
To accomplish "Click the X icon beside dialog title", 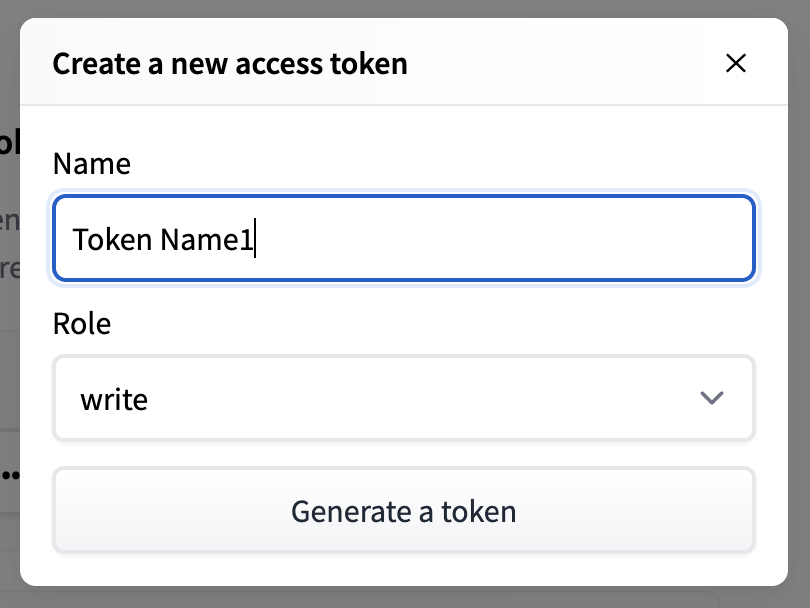I will click(736, 64).
